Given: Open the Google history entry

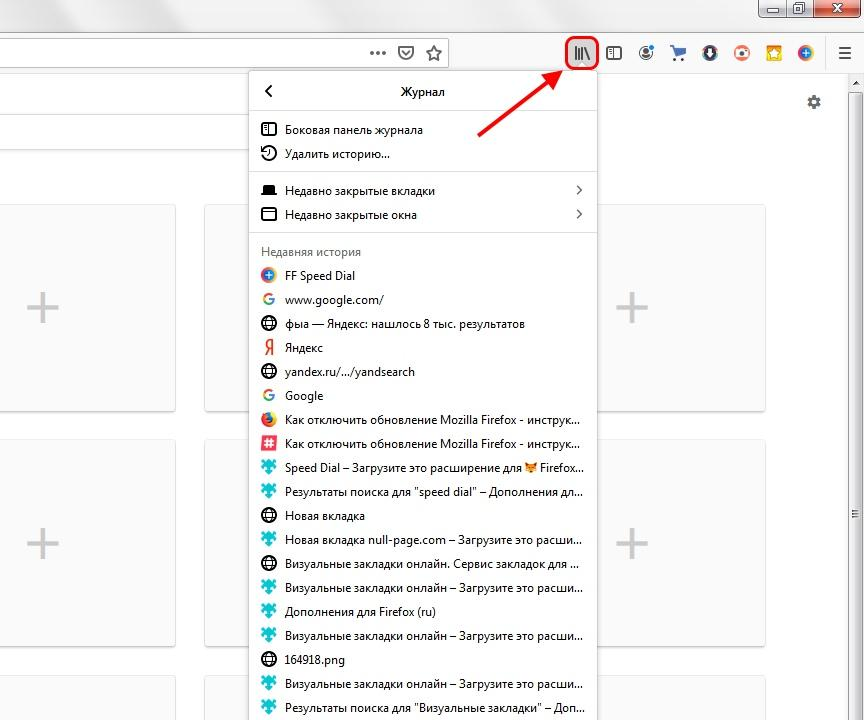Looking at the screenshot, I should coord(423,396).
